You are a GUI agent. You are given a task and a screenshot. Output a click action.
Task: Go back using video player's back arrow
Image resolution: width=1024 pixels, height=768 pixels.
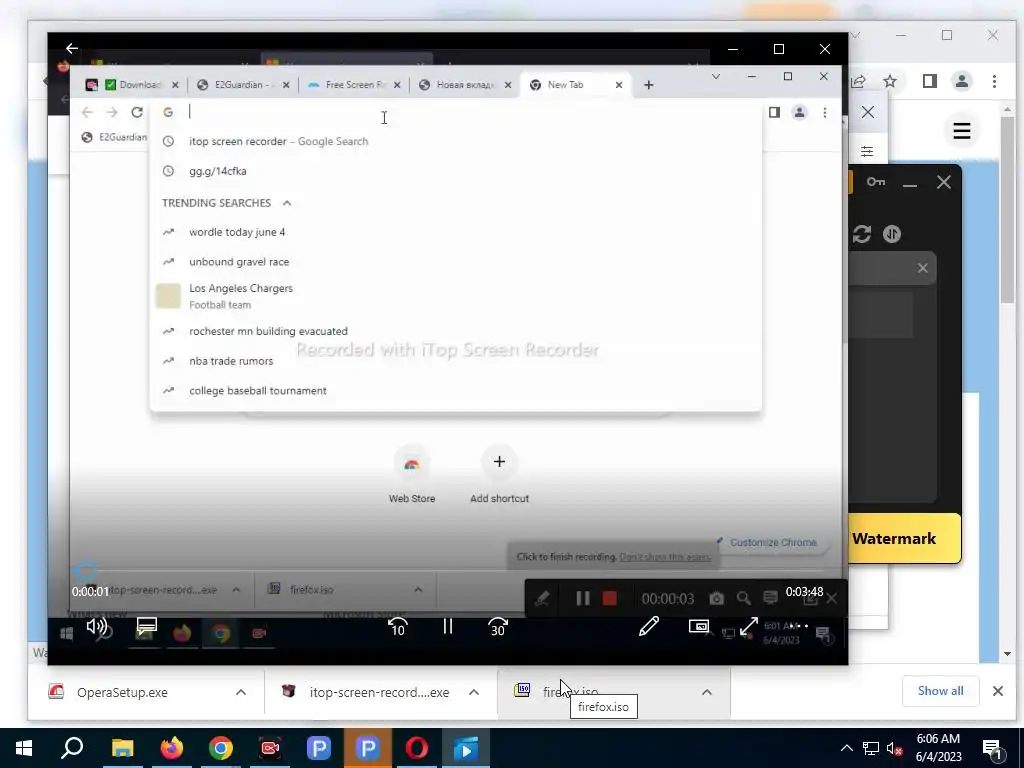click(x=72, y=48)
